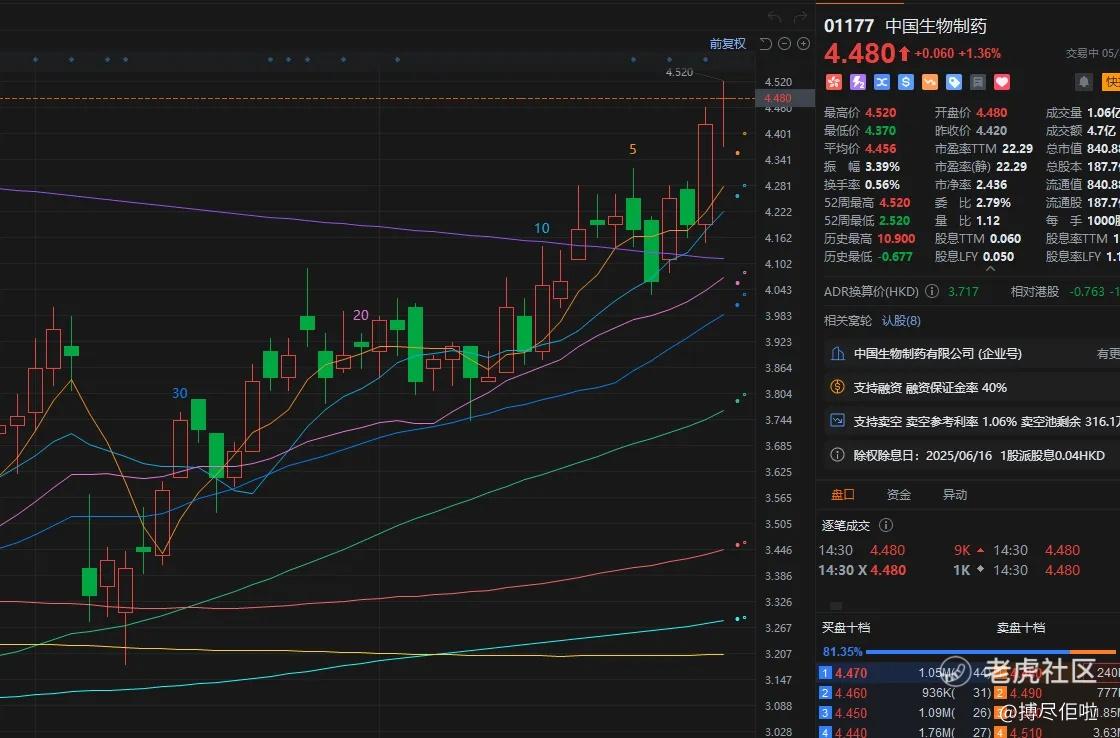Click the 最高价 value 4.520
Viewport: 1120px width, 738px height.
(x=880, y=112)
